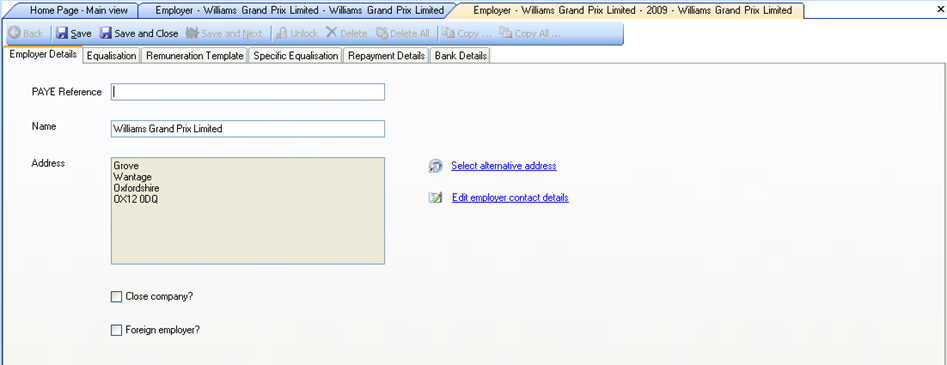Open the Employer Details tab
947x365 pixels.
(43, 54)
